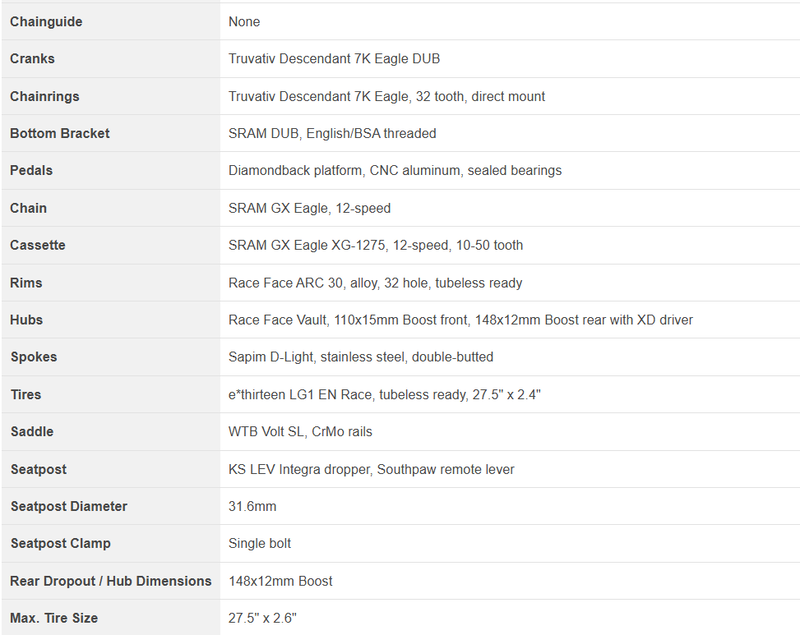Click the Max. Tire Size label
The image size is (800, 635).
point(54,618)
